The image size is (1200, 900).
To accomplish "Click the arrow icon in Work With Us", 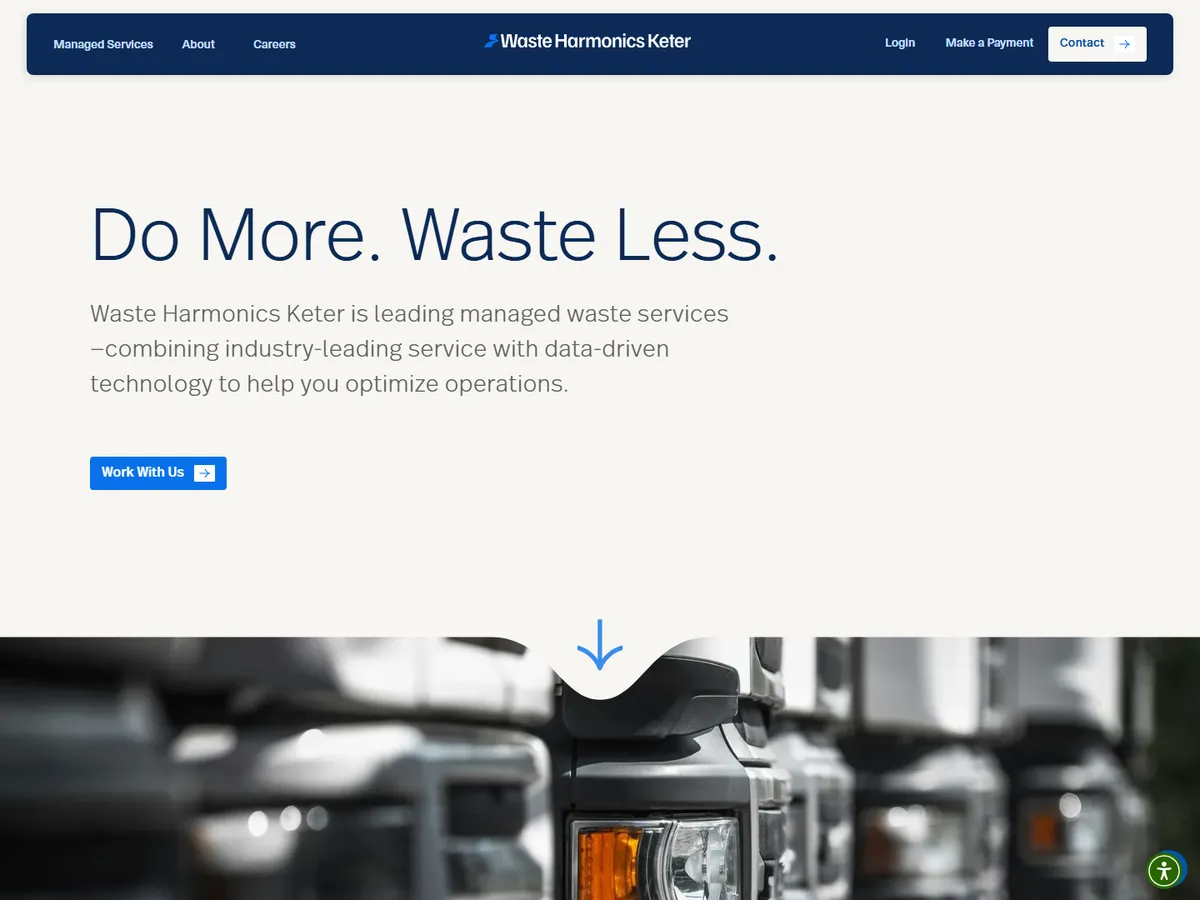I will 204,473.
